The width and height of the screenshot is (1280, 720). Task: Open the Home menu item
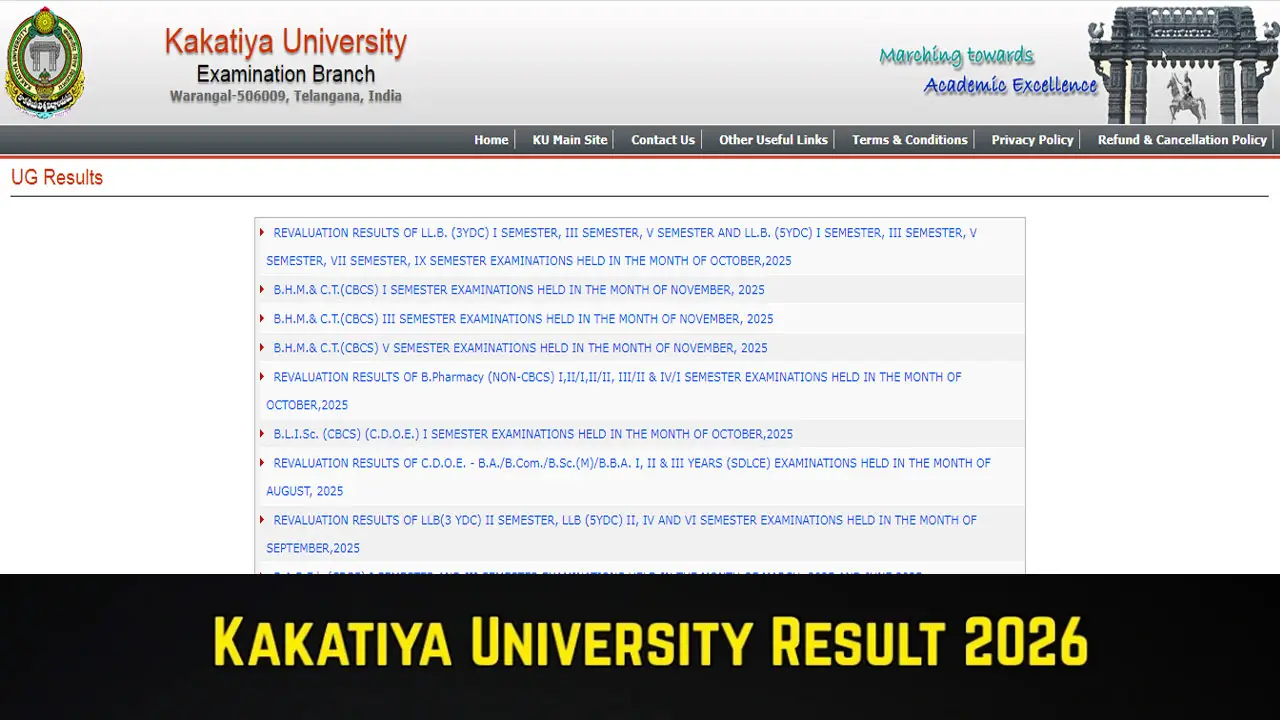click(x=491, y=140)
